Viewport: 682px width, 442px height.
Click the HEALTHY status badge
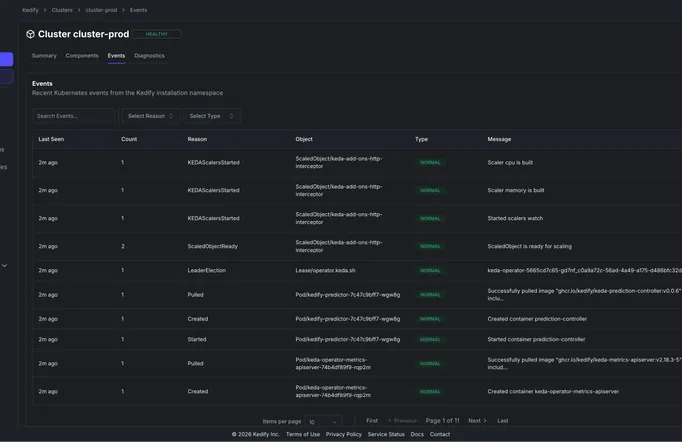point(157,34)
